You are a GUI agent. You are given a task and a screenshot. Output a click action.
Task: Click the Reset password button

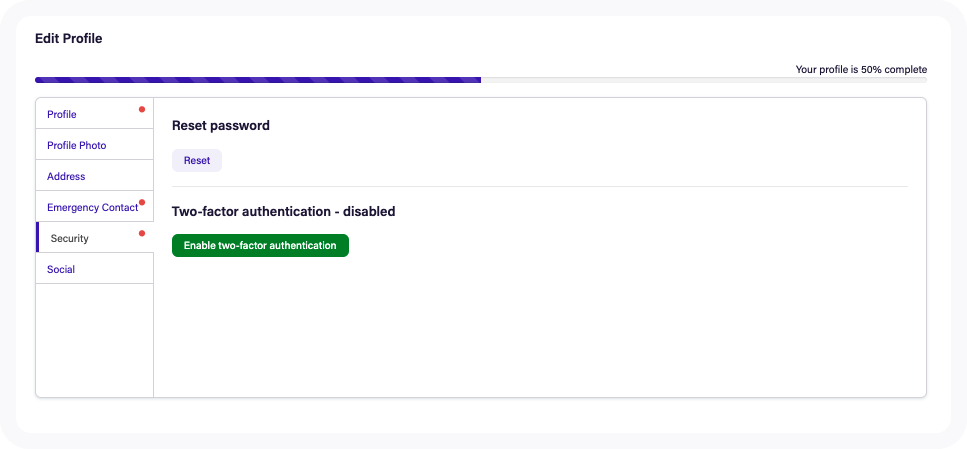pyautogui.click(x=197, y=160)
